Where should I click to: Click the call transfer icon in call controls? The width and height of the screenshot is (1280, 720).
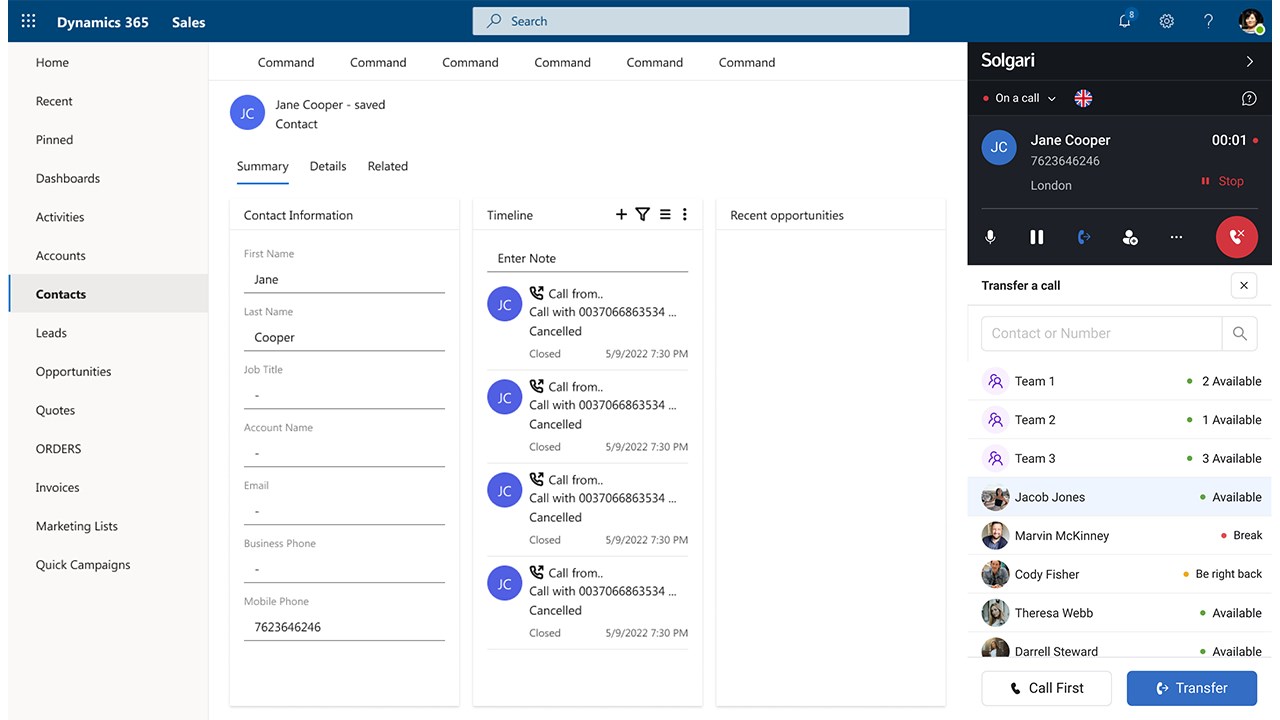[1083, 237]
